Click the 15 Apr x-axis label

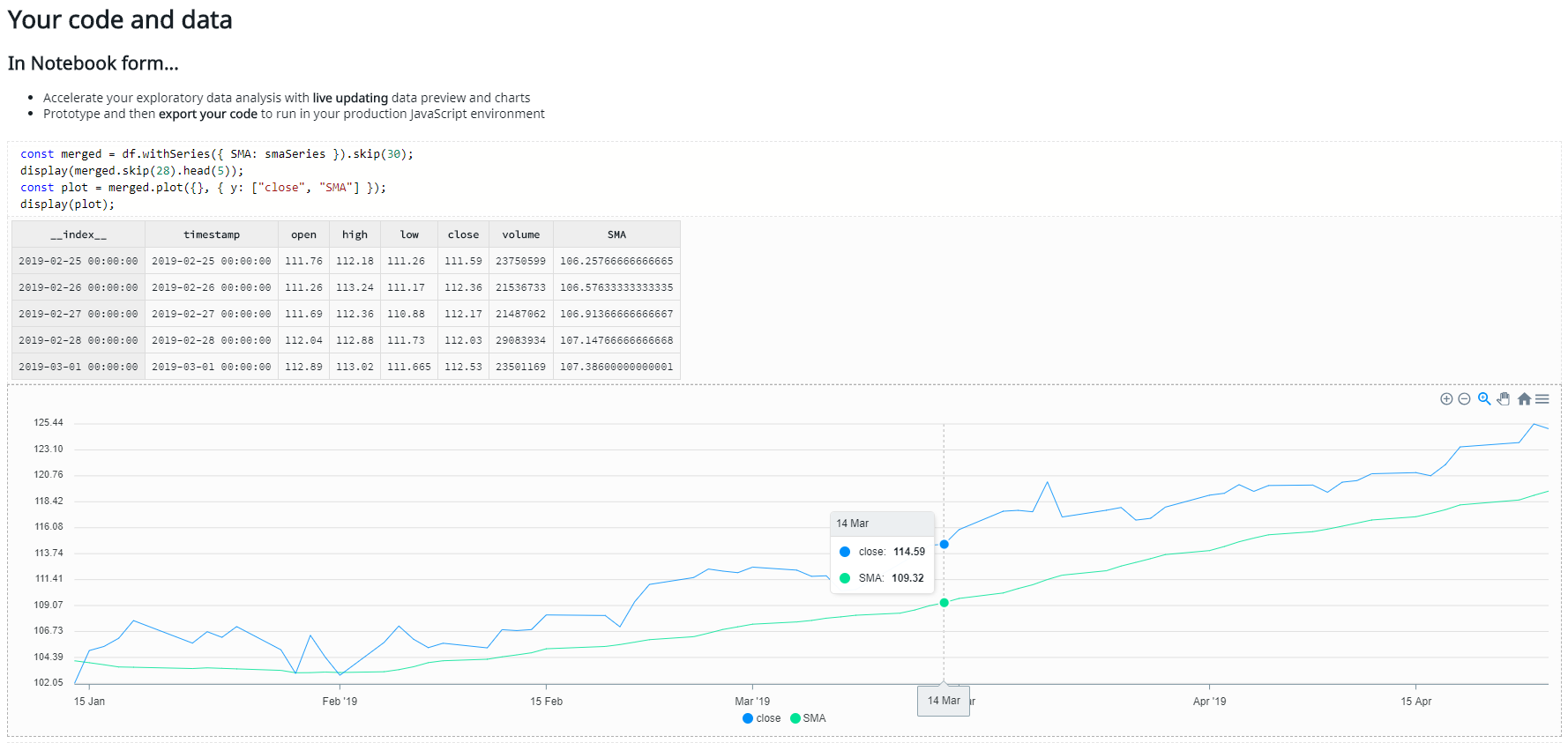point(1415,702)
